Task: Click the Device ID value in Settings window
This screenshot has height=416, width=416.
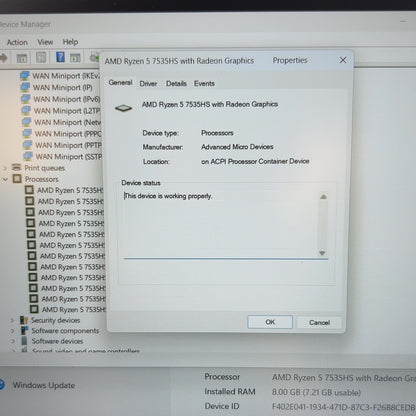Action: tap(344, 407)
